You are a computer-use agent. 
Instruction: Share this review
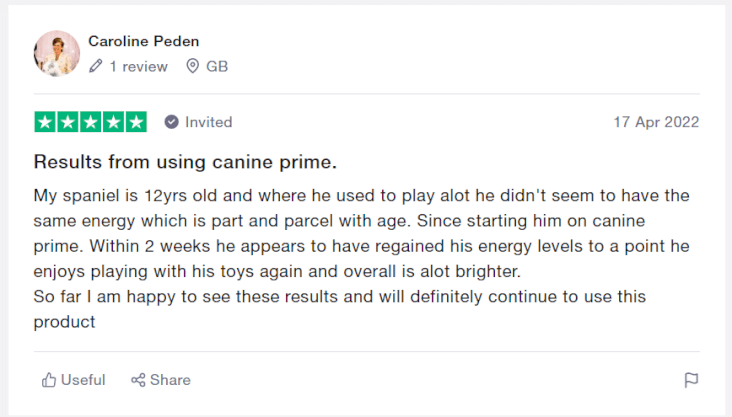pyautogui.click(x=161, y=380)
